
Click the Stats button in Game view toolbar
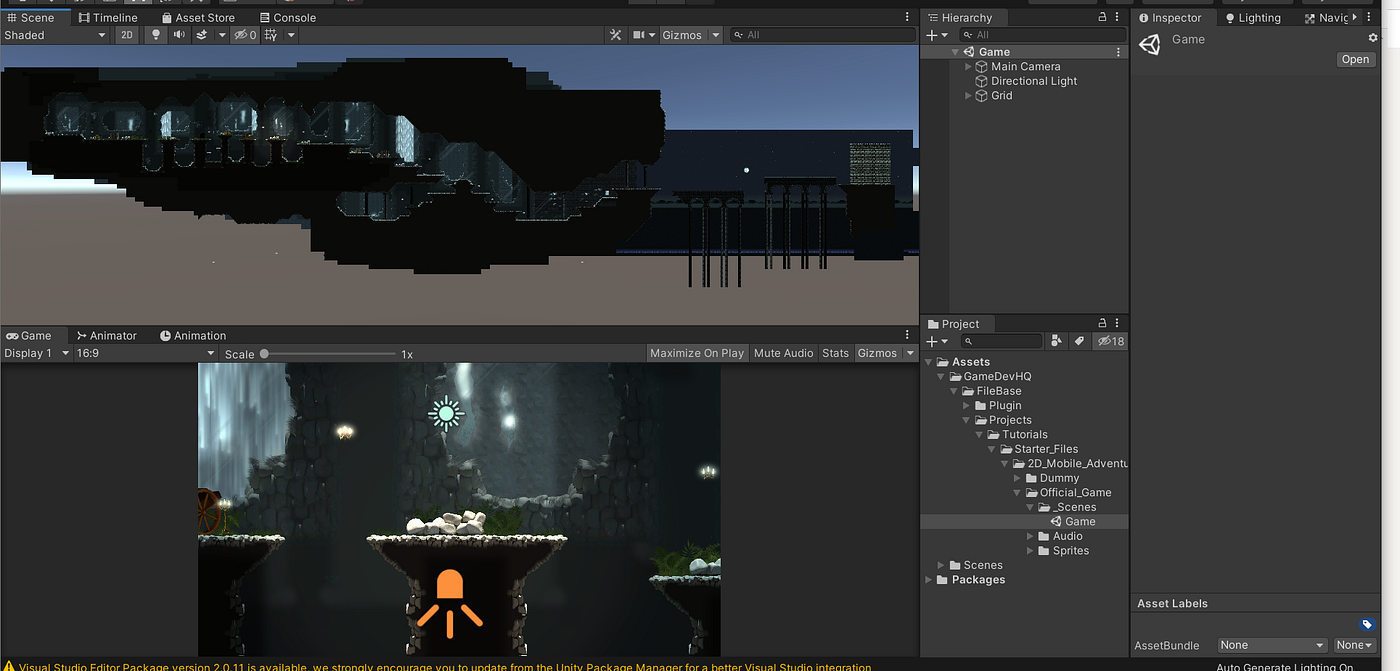[x=835, y=352]
